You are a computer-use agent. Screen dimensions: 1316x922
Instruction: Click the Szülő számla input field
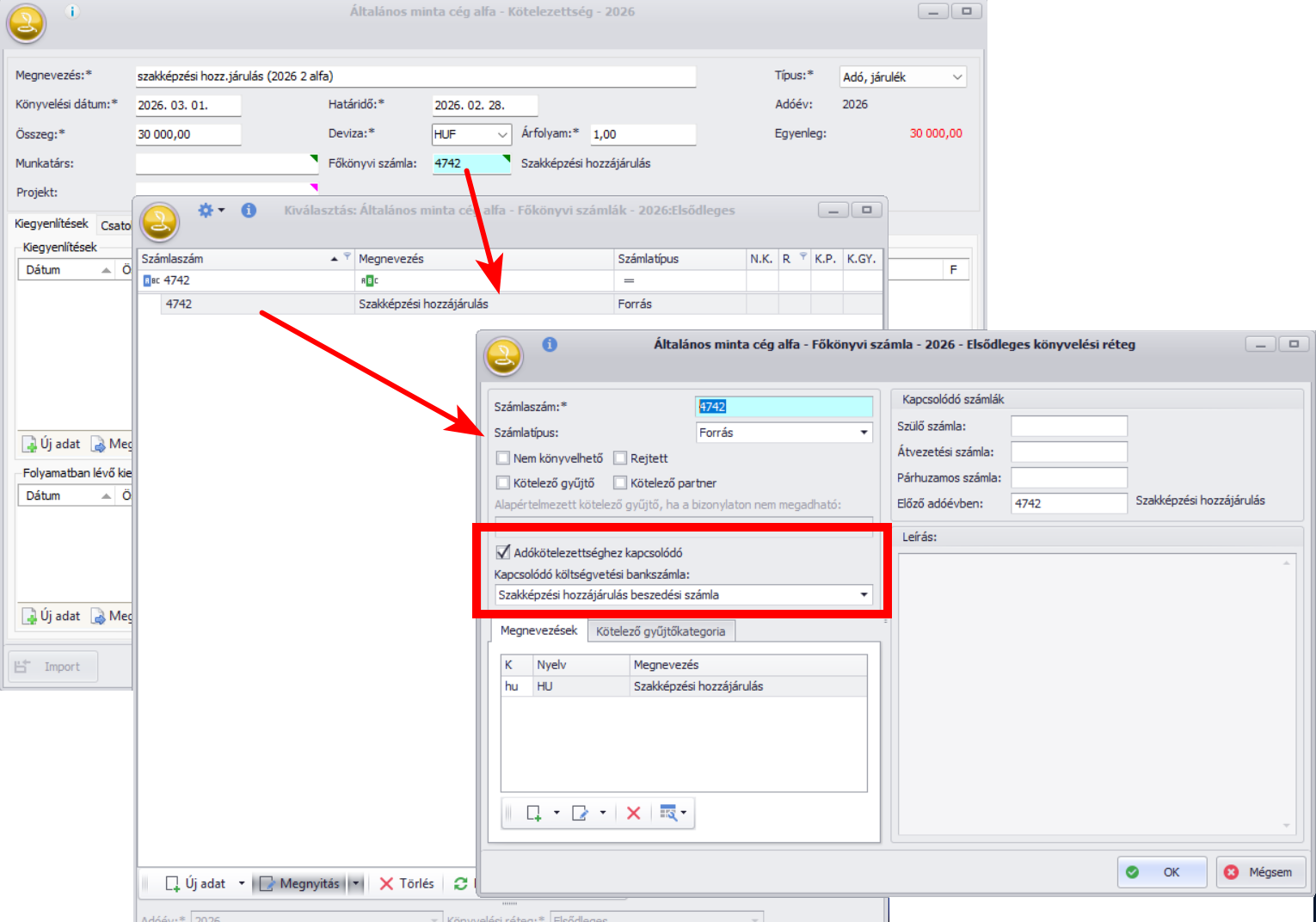coord(1068,427)
